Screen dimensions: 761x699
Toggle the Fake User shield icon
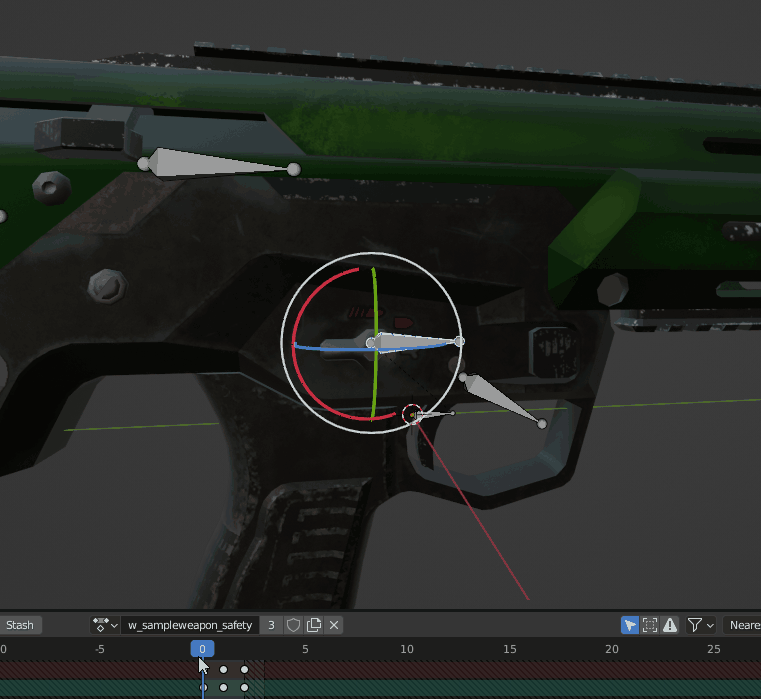[293, 625]
